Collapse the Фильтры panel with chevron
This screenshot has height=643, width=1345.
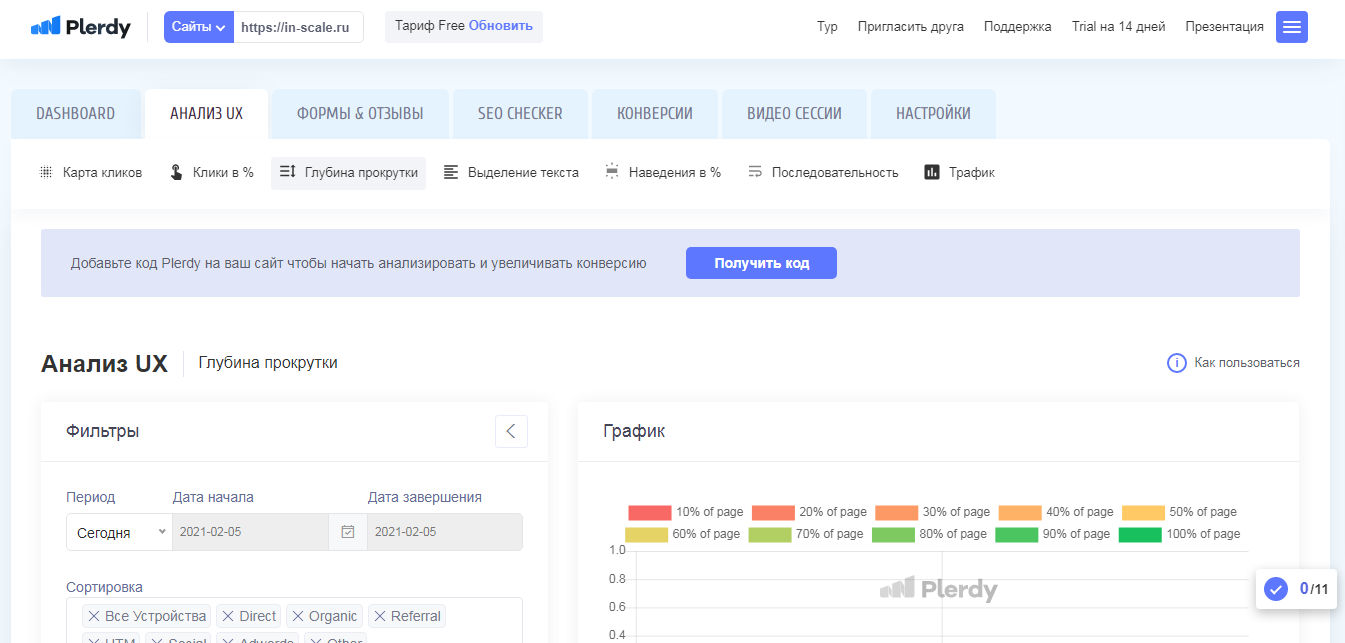(511, 431)
